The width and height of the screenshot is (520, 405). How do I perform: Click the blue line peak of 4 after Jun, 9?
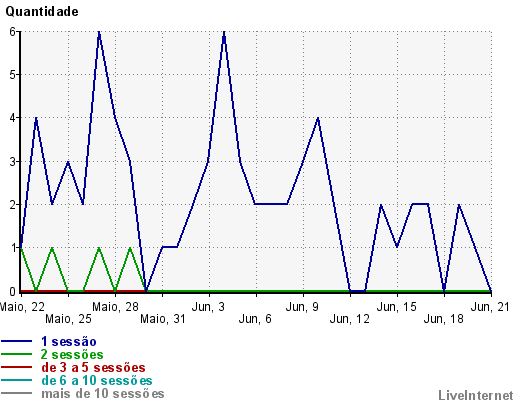(x=318, y=118)
